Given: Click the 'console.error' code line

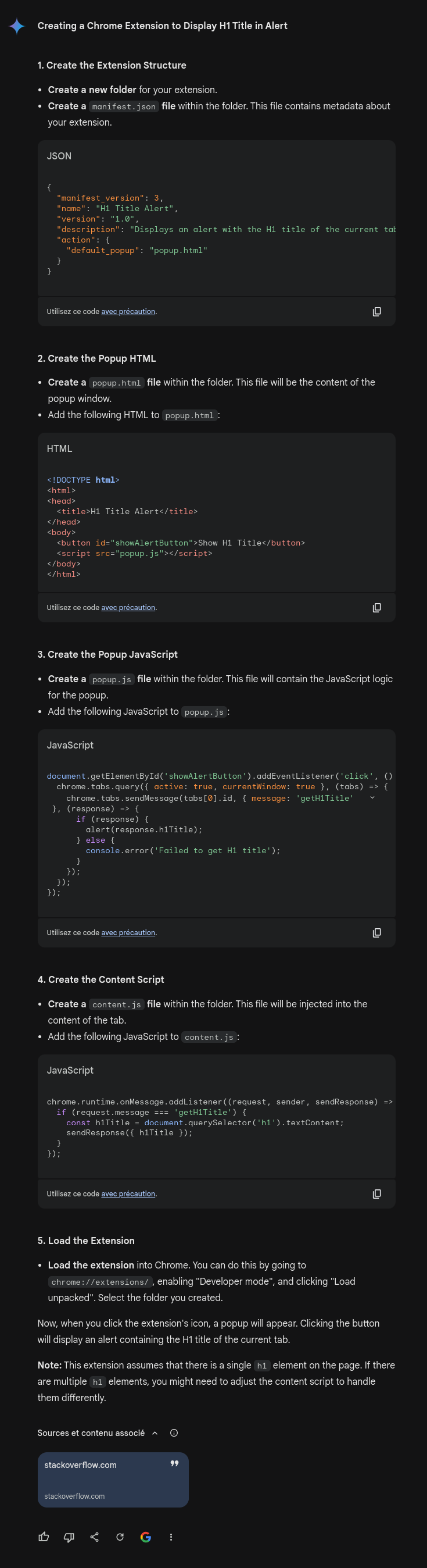Looking at the screenshot, I should tap(183, 850).
